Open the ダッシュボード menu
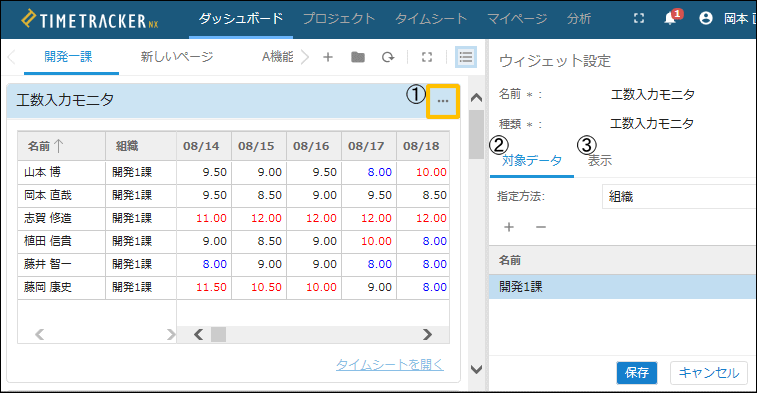The width and height of the screenshot is (757, 393). click(240, 18)
